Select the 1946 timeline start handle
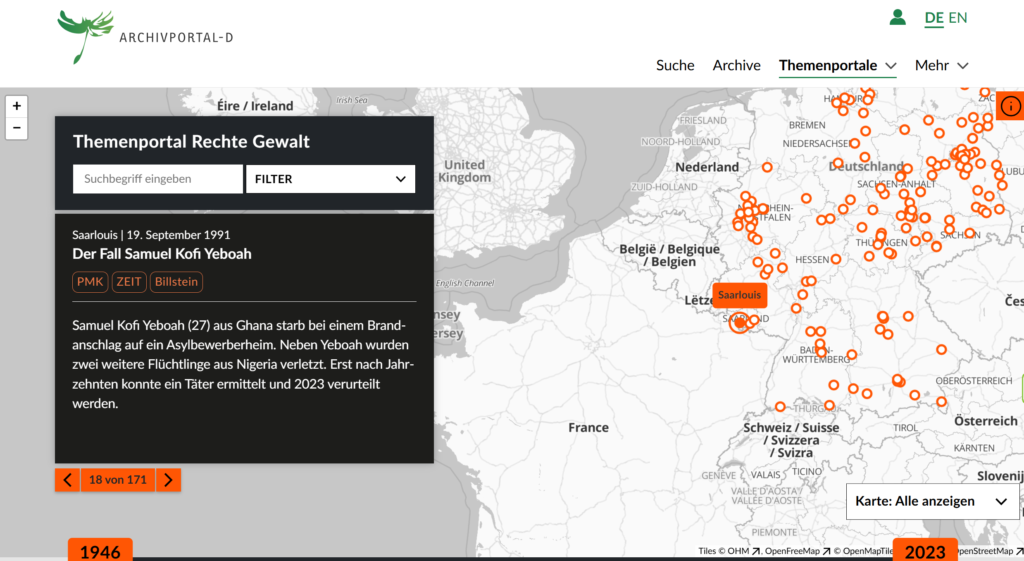Image resolution: width=1024 pixels, height=561 pixels. point(100,551)
